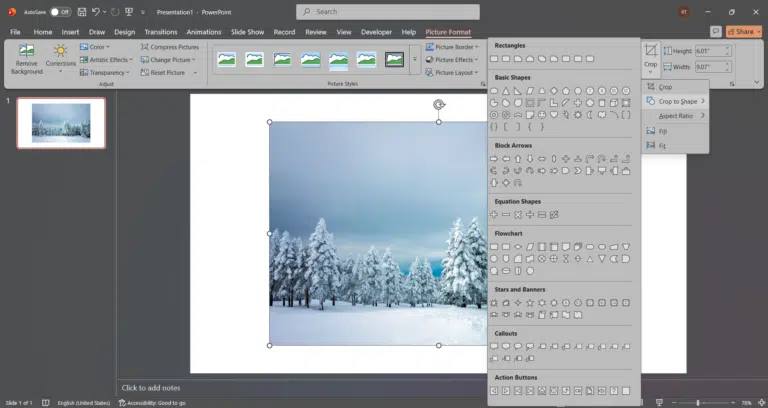Crop picture to the Heart shape
The image size is (768, 408).
tap(554, 115)
